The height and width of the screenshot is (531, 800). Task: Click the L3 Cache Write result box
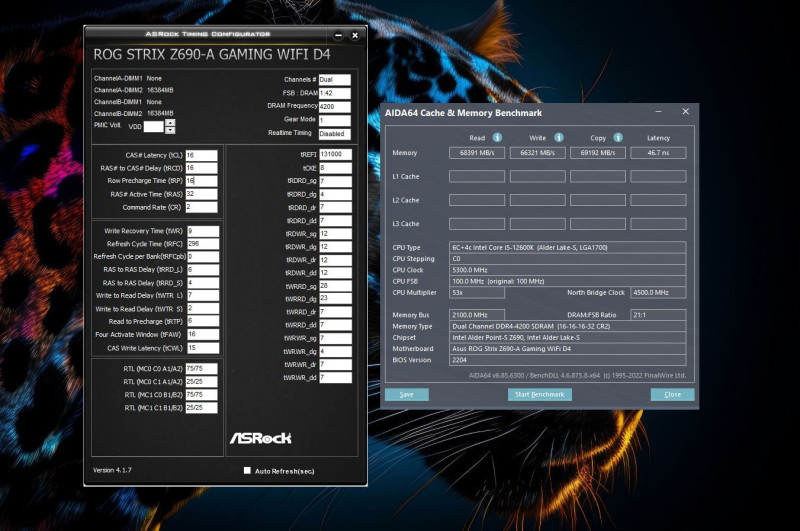(537, 224)
